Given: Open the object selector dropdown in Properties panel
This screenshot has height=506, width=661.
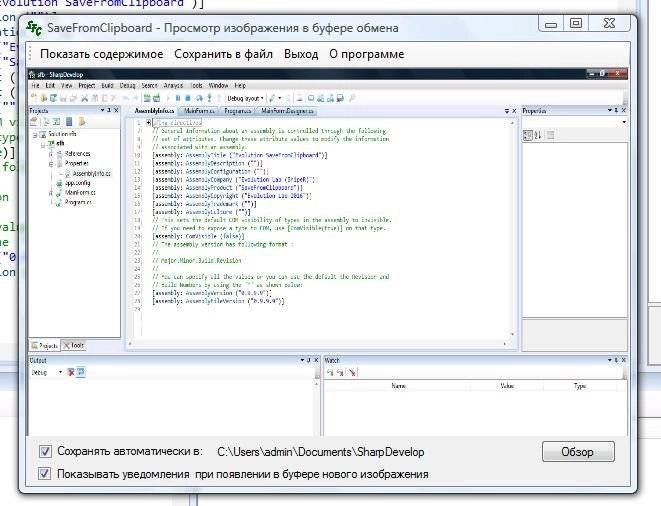Looking at the screenshot, I should coord(624,122).
